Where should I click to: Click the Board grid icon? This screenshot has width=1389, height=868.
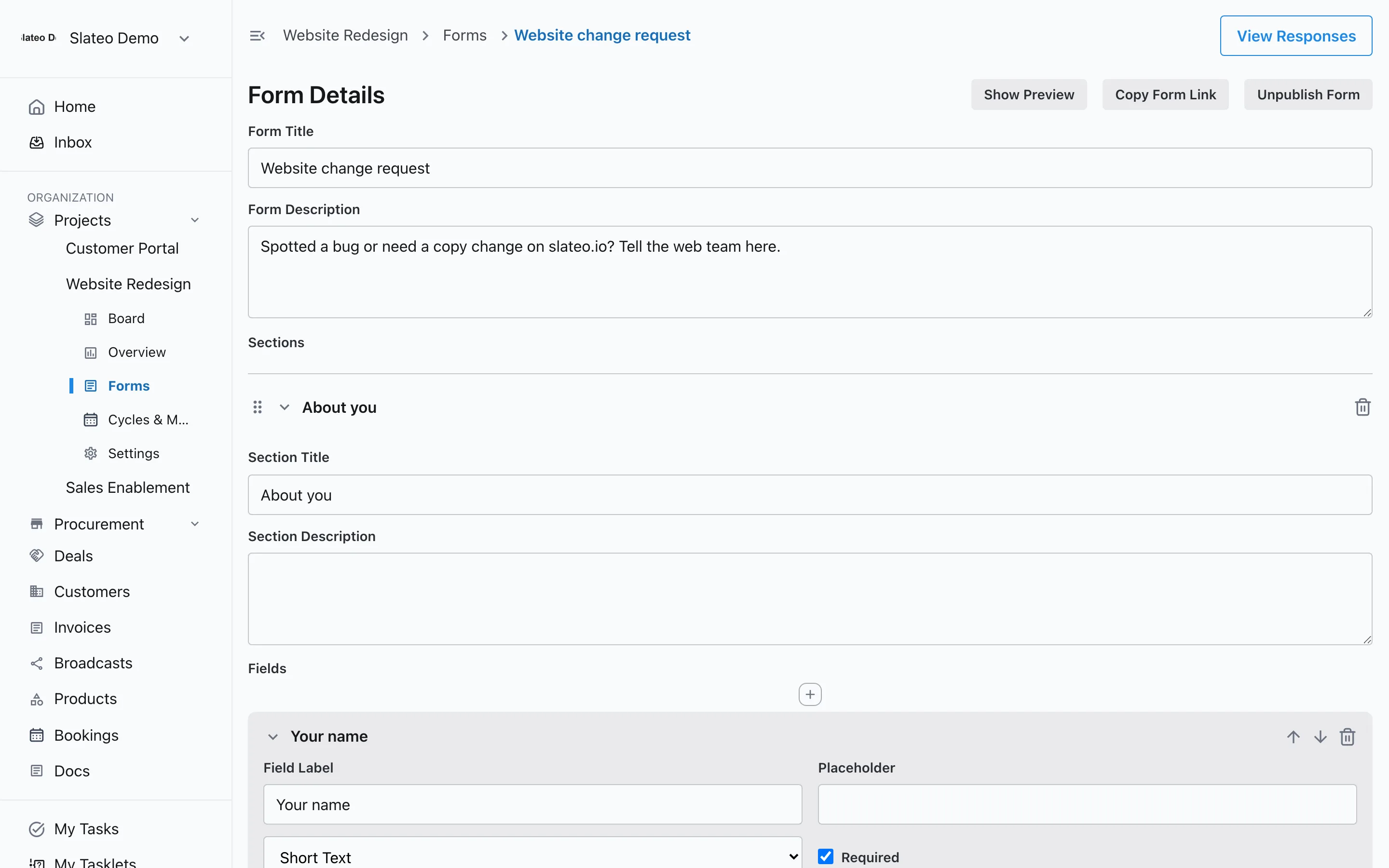pos(91,319)
